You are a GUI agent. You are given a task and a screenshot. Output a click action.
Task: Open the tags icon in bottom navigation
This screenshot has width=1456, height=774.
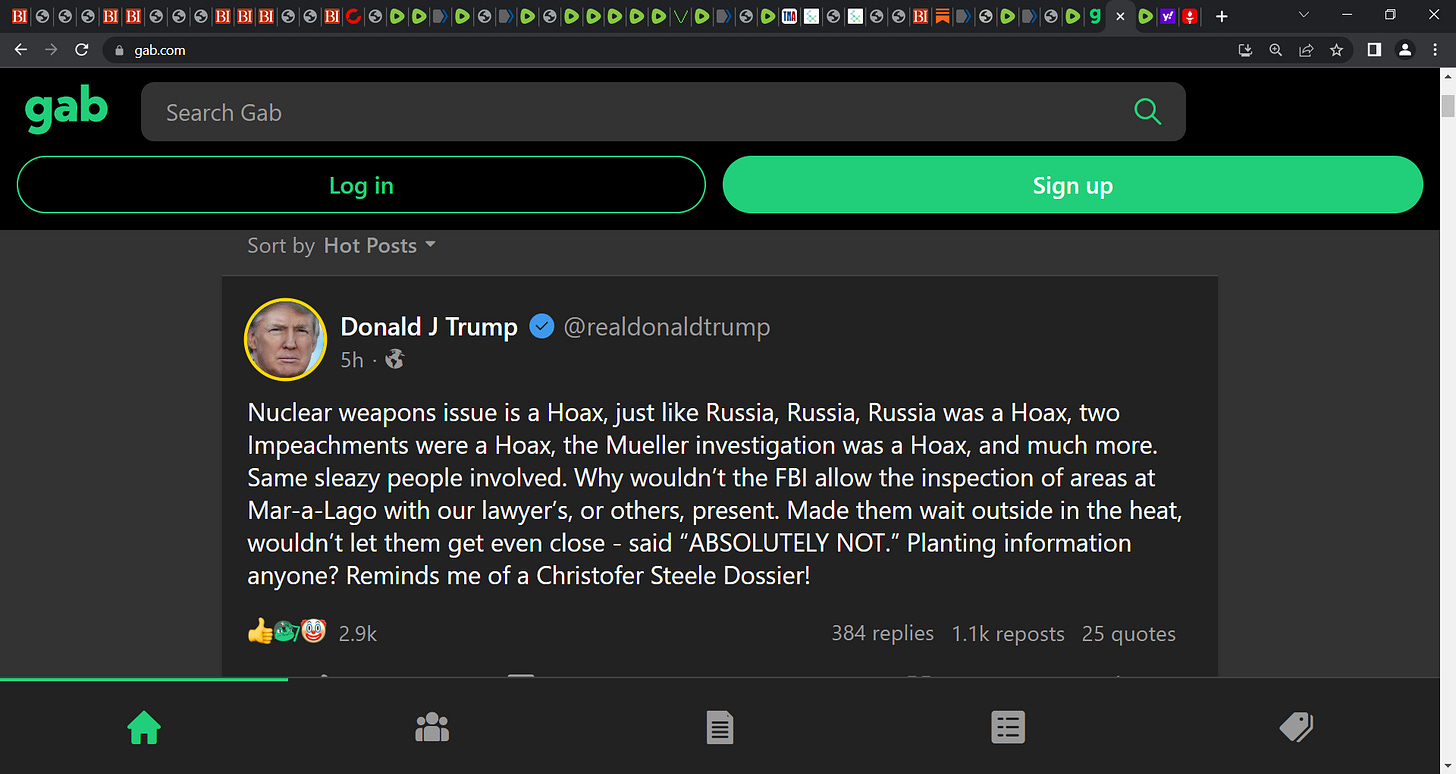[x=1296, y=727]
